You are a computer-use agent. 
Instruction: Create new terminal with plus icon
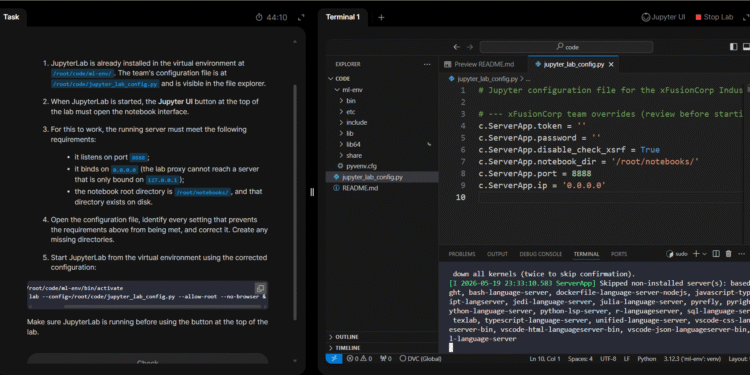pyautogui.click(x=696, y=254)
